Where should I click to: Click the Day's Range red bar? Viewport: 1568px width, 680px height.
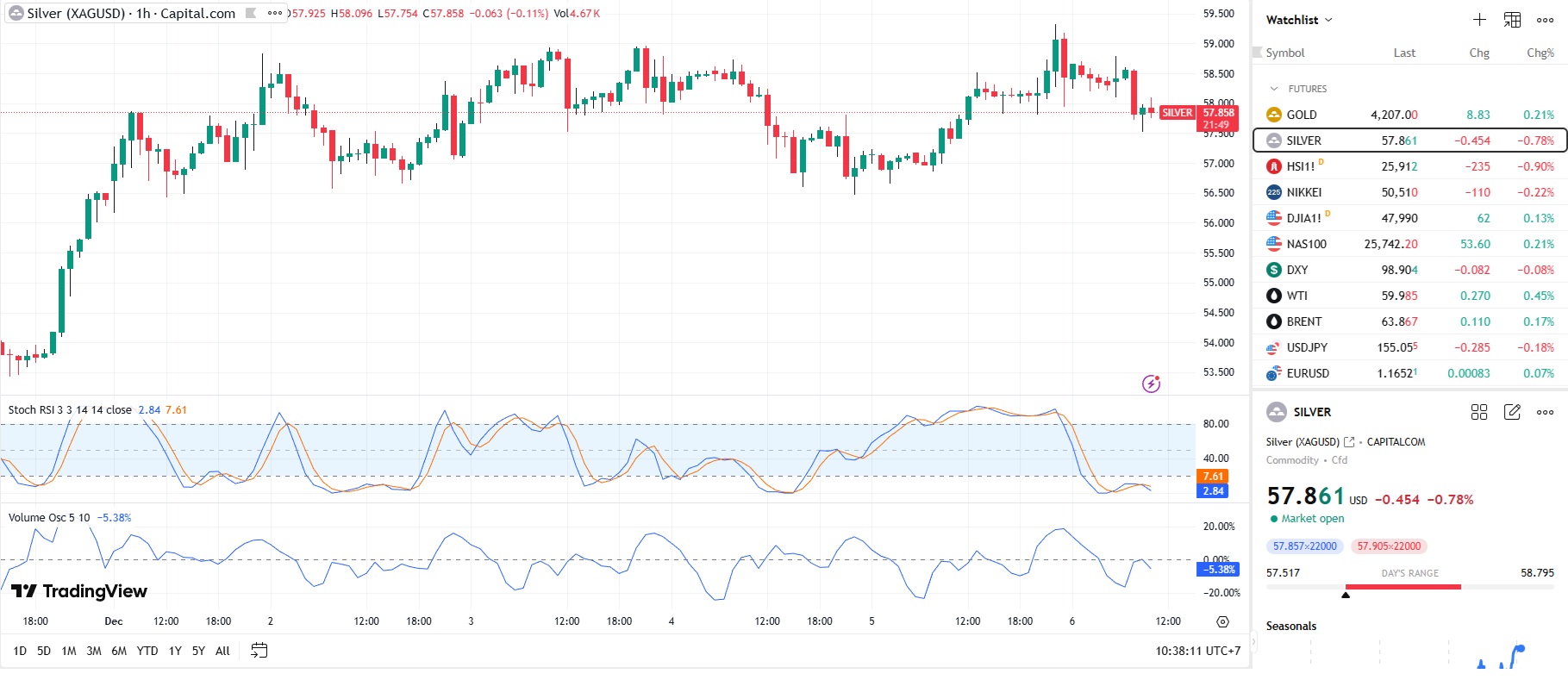pos(1402,587)
